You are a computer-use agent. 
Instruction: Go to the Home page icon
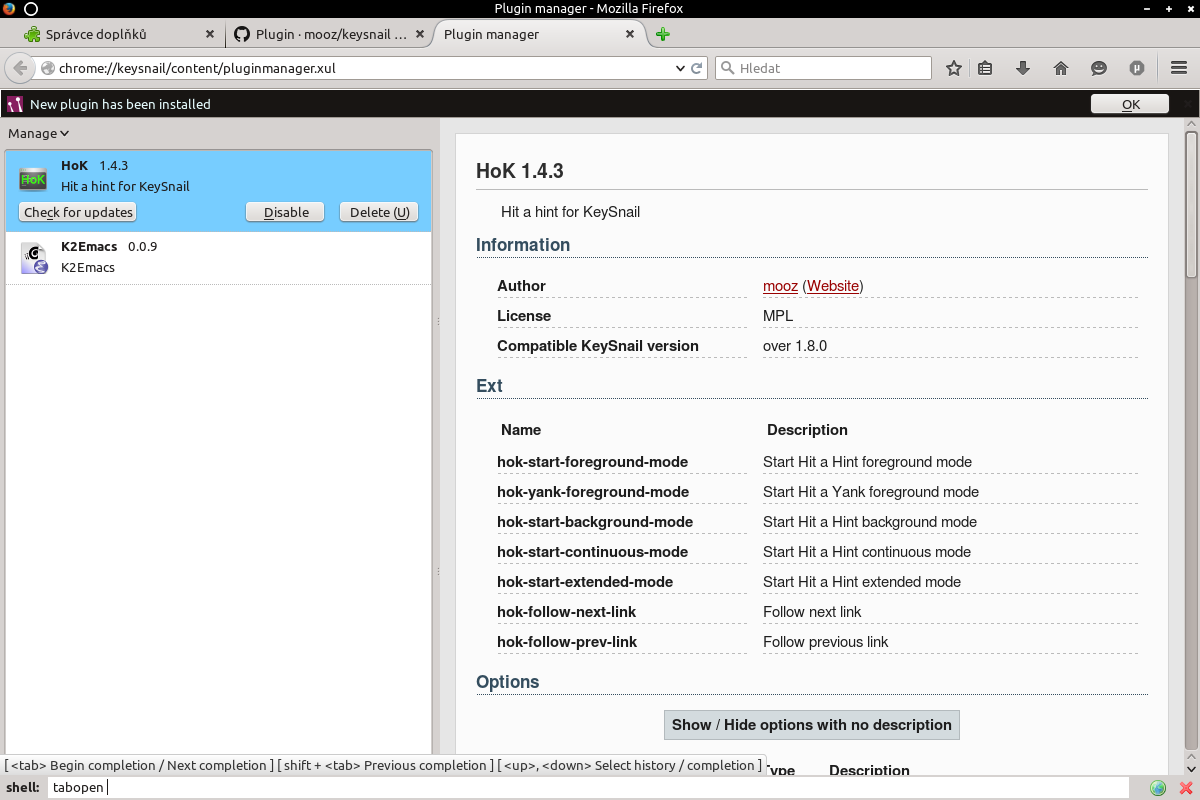pos(1061,68)
